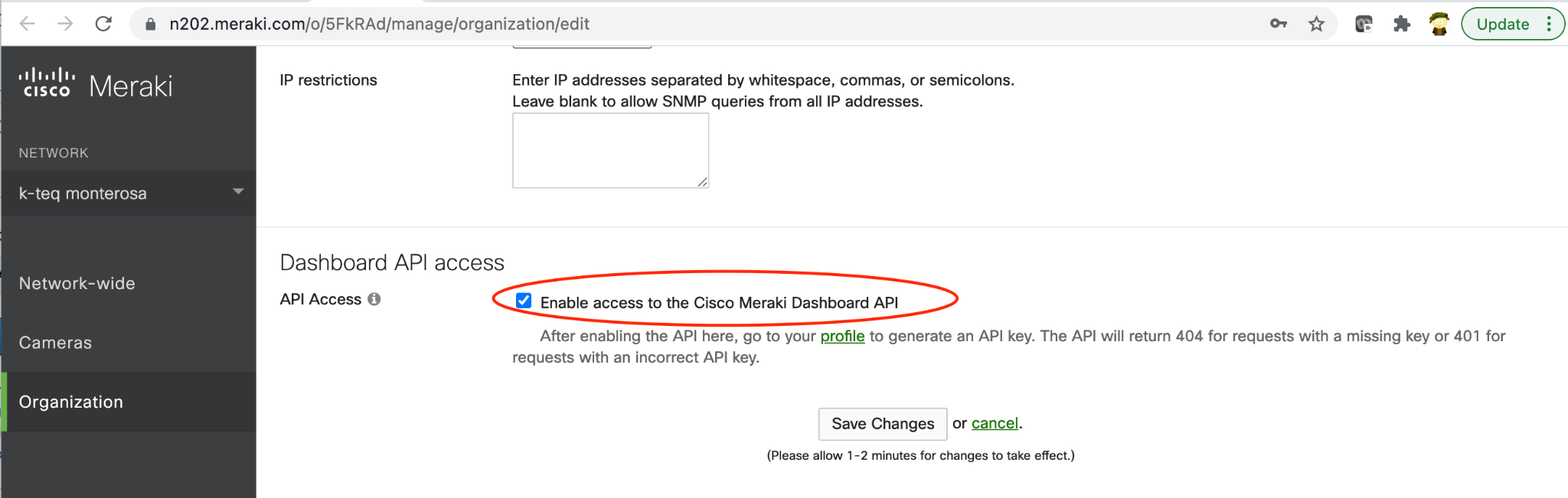Viewport: 1568px width, 498px height.
Task: Click the Cisco Meraki logo
Action: click(x=96, y=84)
